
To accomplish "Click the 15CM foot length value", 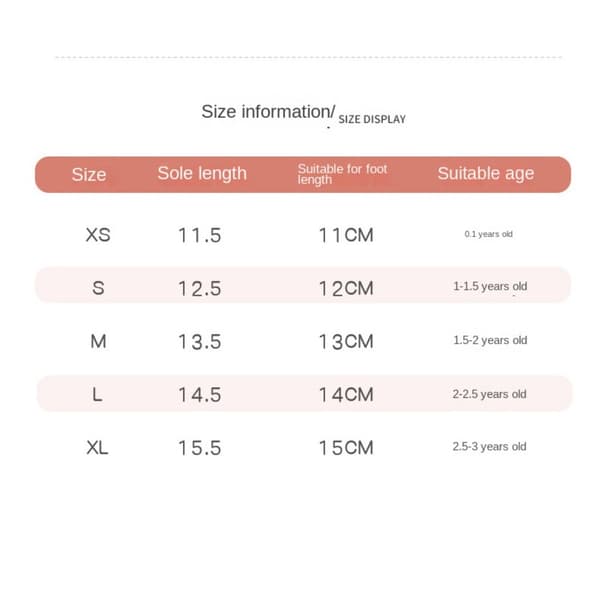I will pos(346,448).
